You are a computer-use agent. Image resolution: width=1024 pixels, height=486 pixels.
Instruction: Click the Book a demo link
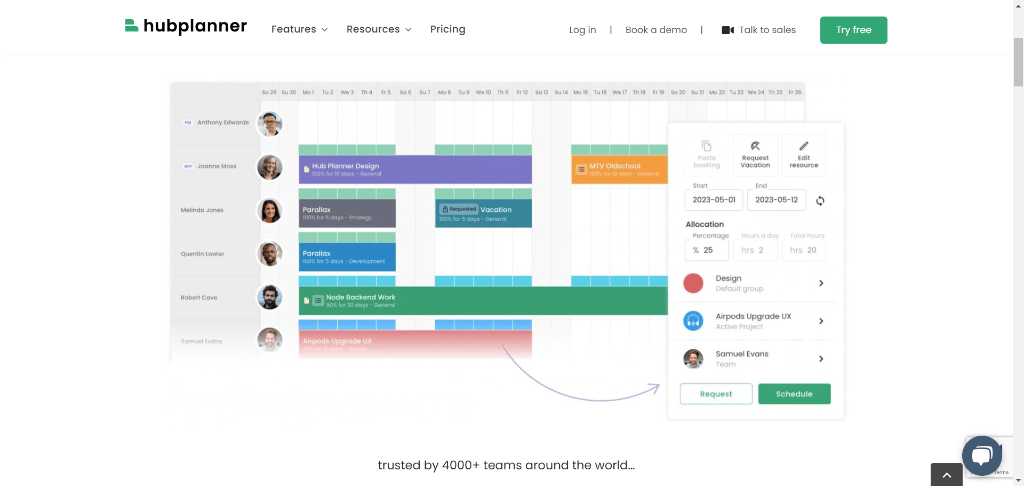tap(656, 30)
